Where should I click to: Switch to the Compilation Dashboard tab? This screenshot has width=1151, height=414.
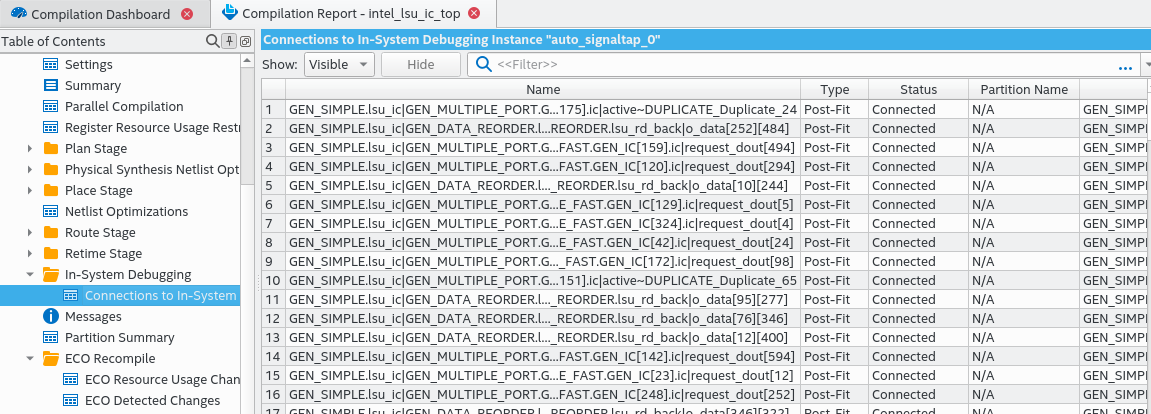100,14
